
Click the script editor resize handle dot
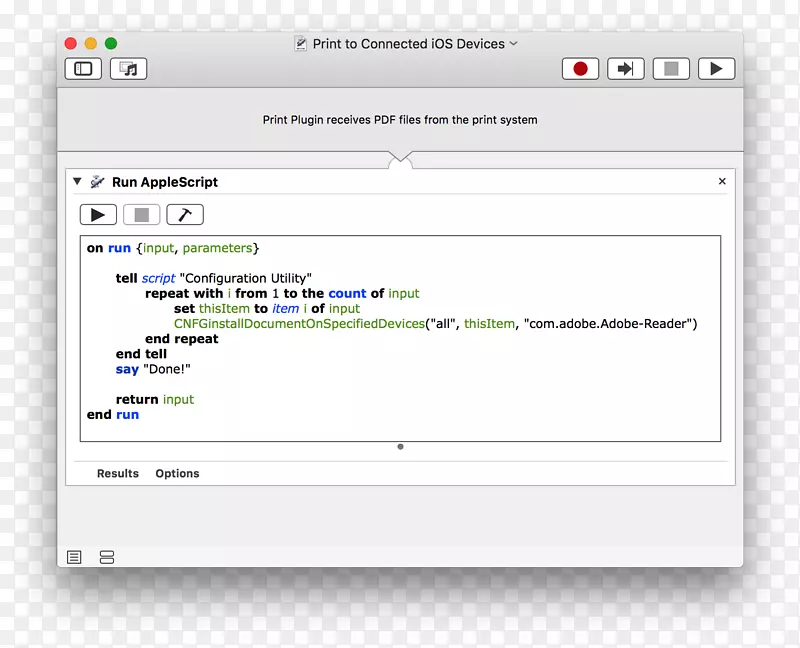point(400,447)
